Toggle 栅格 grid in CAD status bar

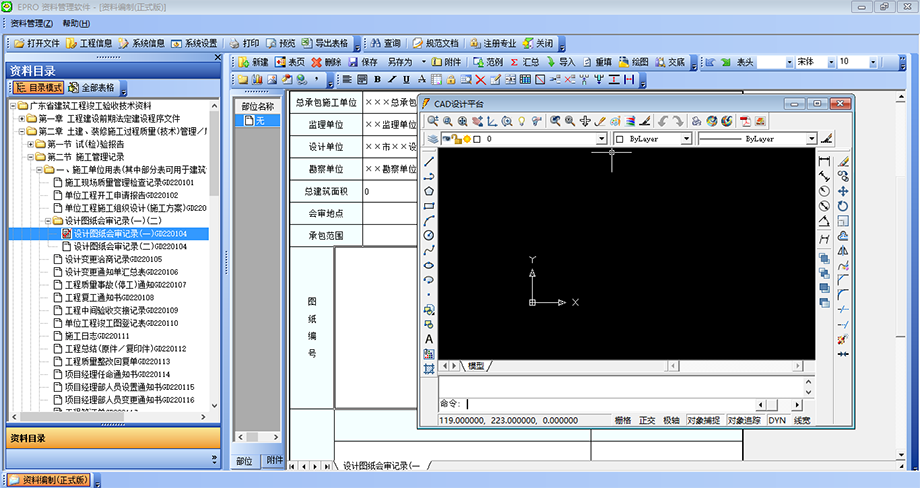(623, 421)
